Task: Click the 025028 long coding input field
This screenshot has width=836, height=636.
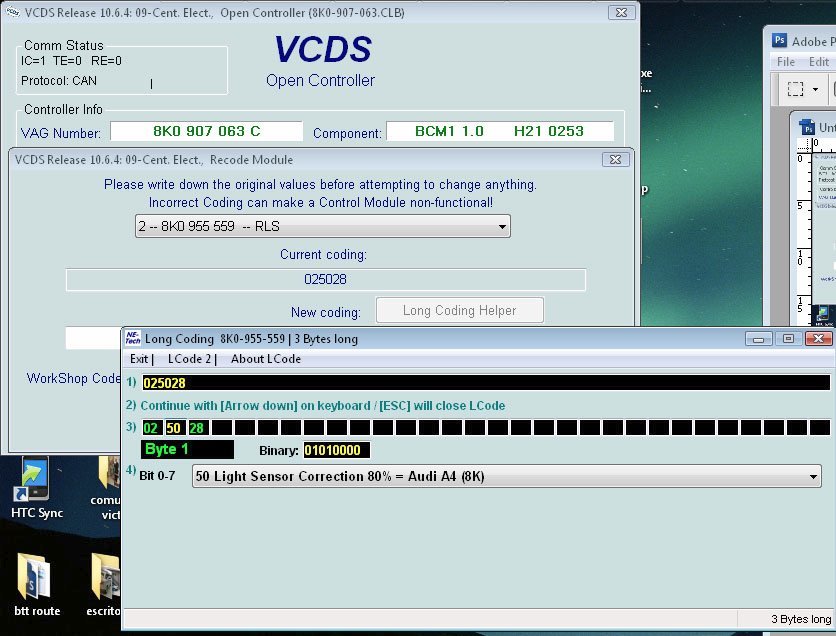Action: pos(485,382)
